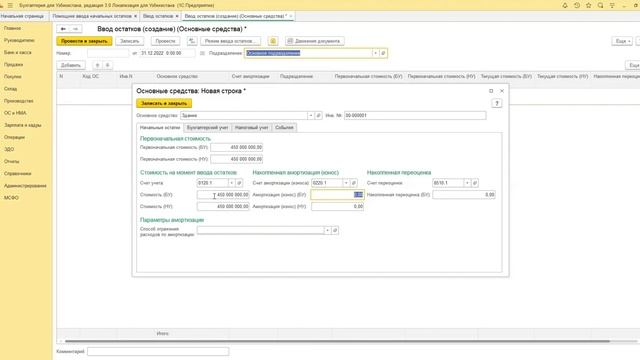Expand Счет амортизации (износа) dropdown
Viewport: 640px width, 360px height.
(346, 183)
